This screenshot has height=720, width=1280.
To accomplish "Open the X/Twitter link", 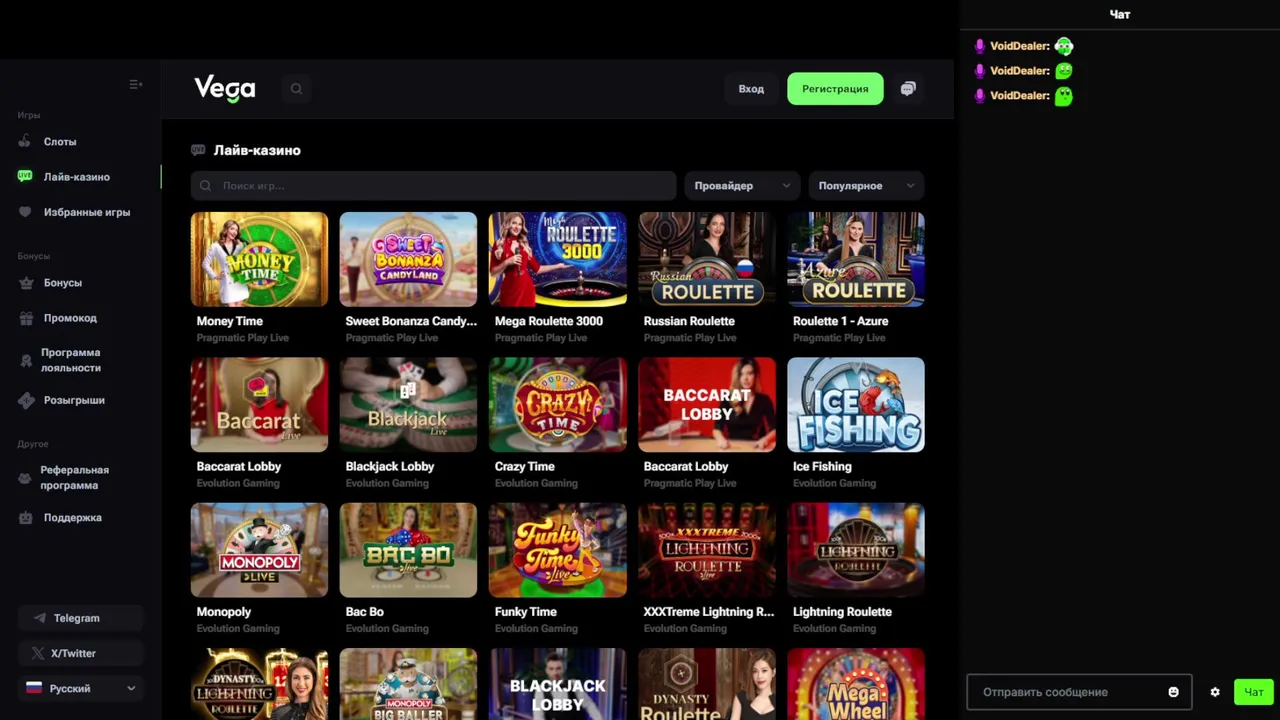I will (80, 653).
